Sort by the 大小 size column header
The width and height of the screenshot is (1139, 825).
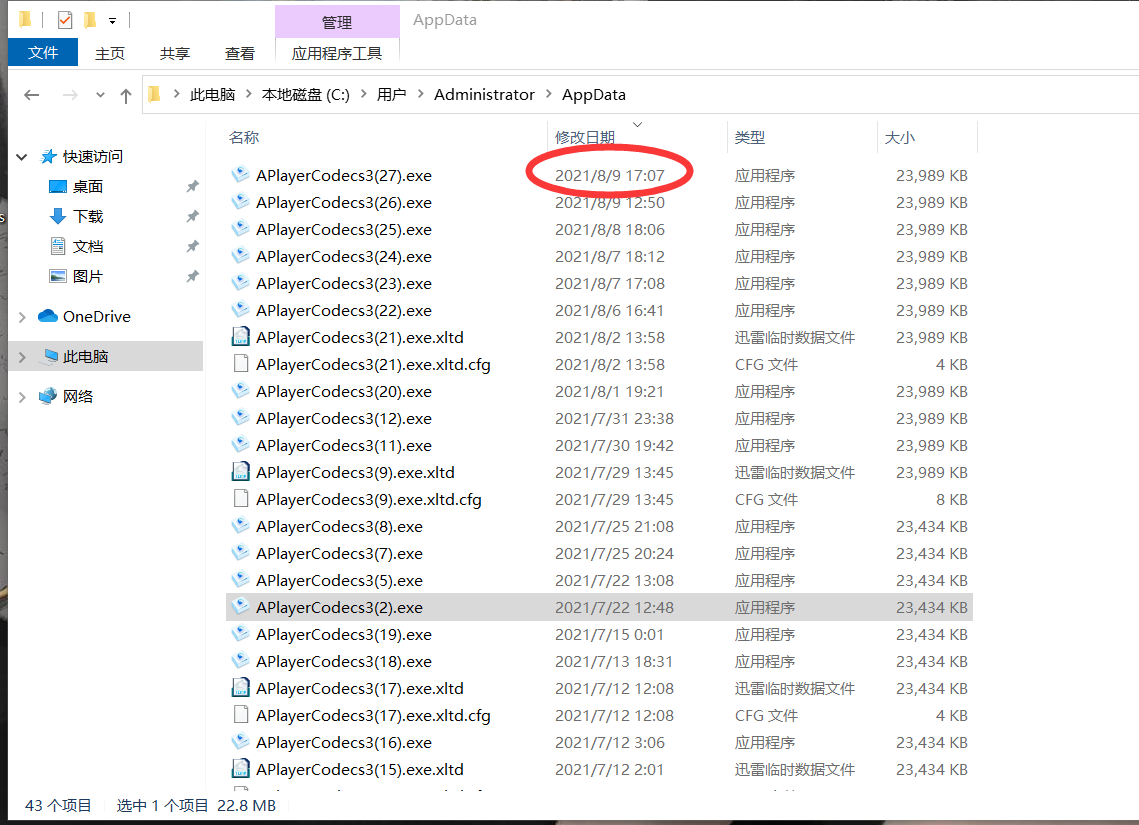[899, 137]
